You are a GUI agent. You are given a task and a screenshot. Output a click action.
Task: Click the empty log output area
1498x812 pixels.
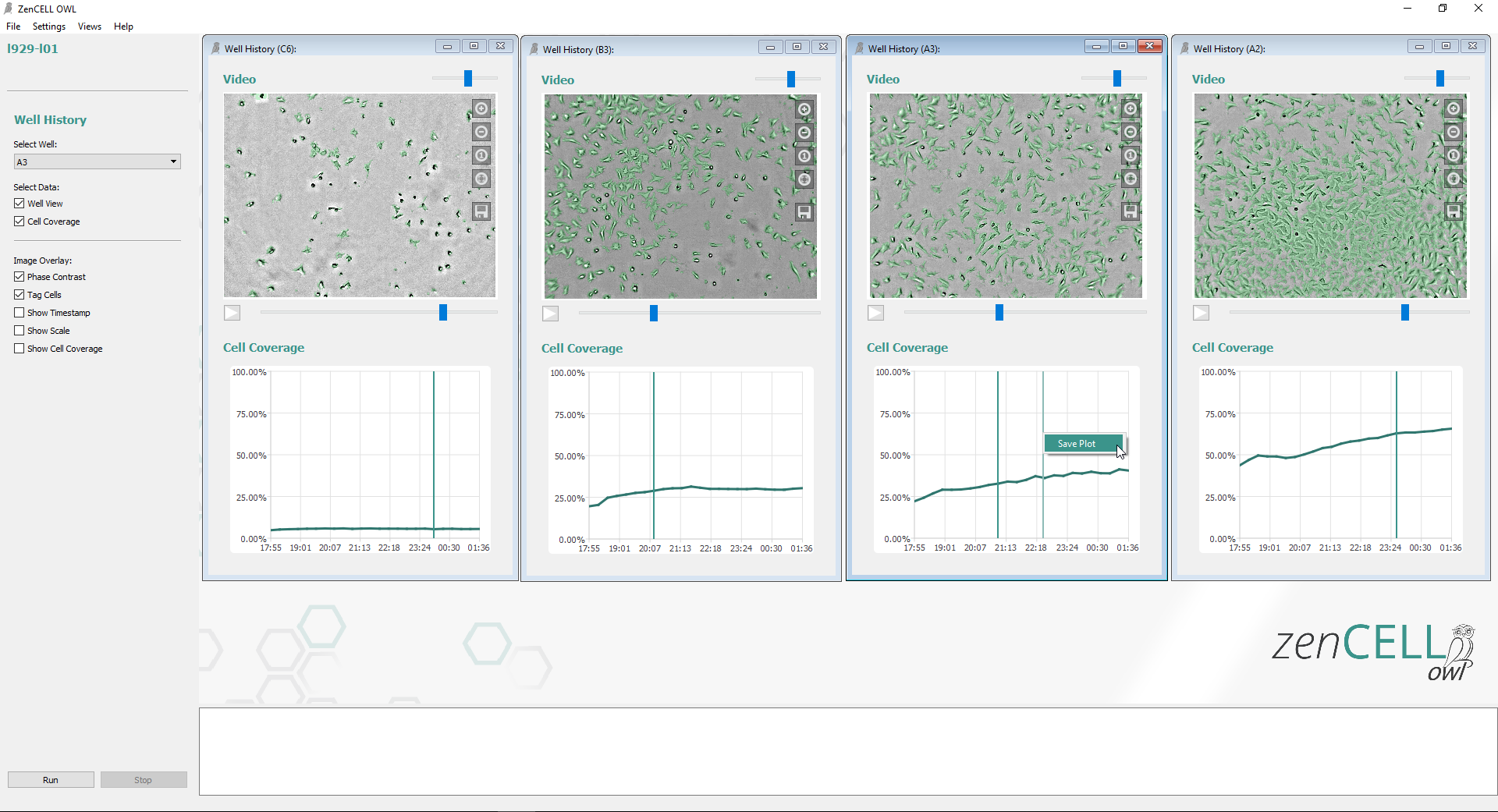click(847, 751)
